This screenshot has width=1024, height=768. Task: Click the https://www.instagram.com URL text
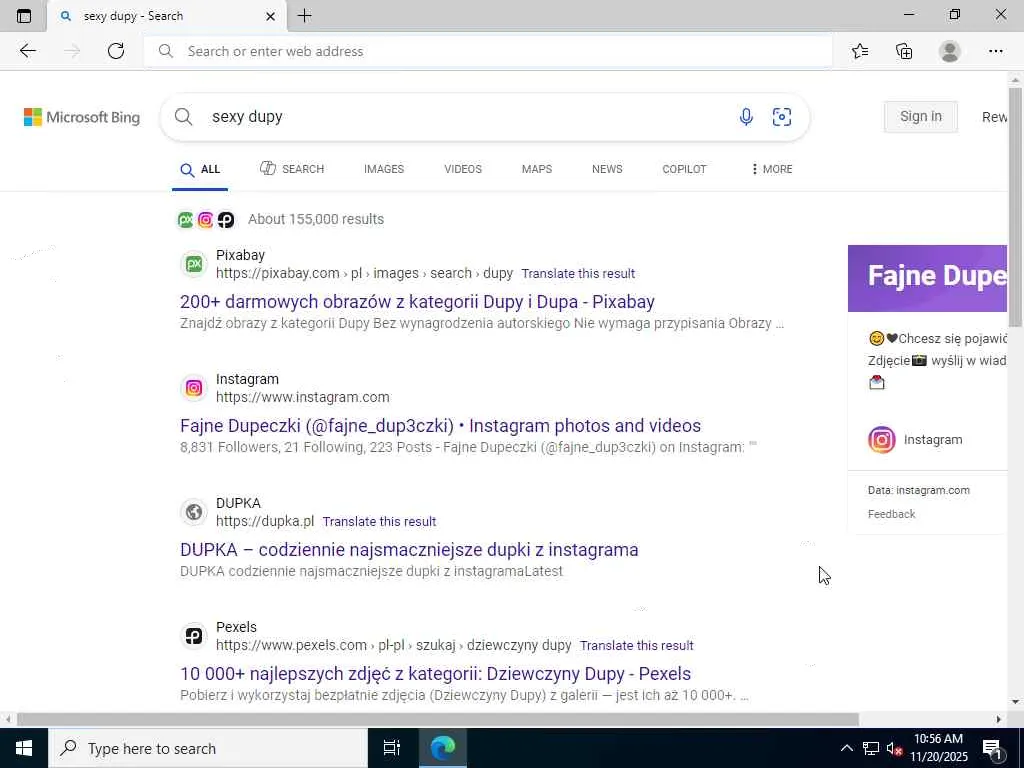302,398
